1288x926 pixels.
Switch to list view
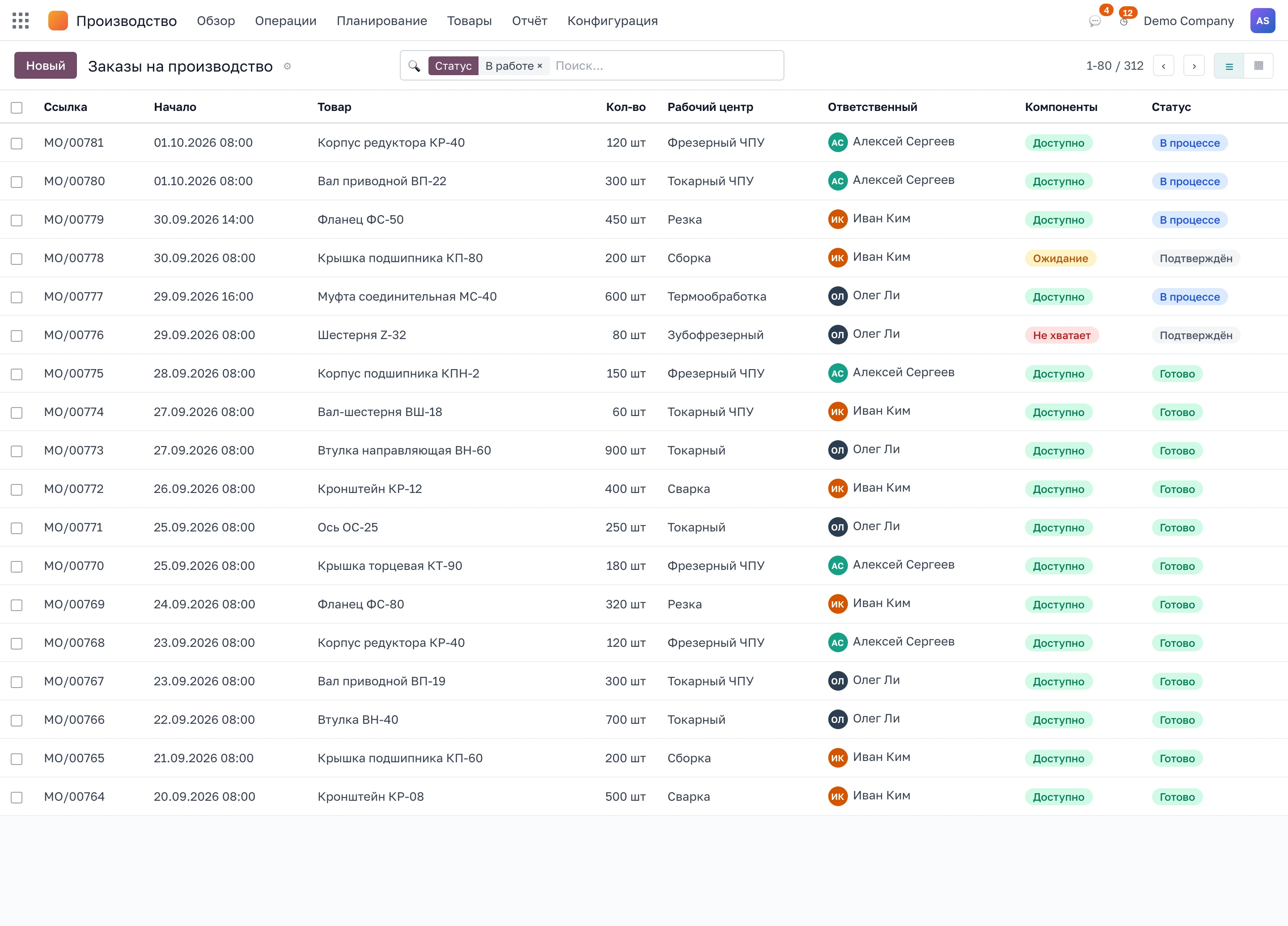click(1229, 66)
